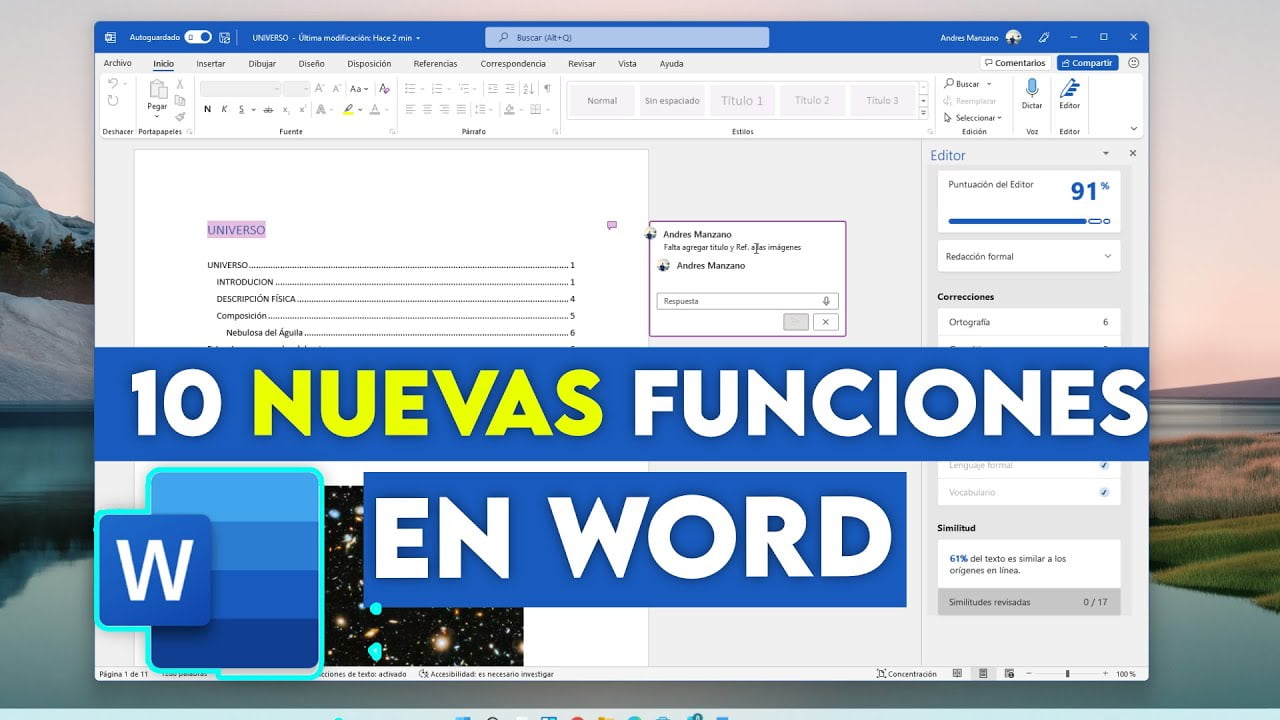Apply the yellow text highlight color
Image resolution: width=1280 pixels, height=720 pixels.
pyautogui.click(x=348, y=110)
